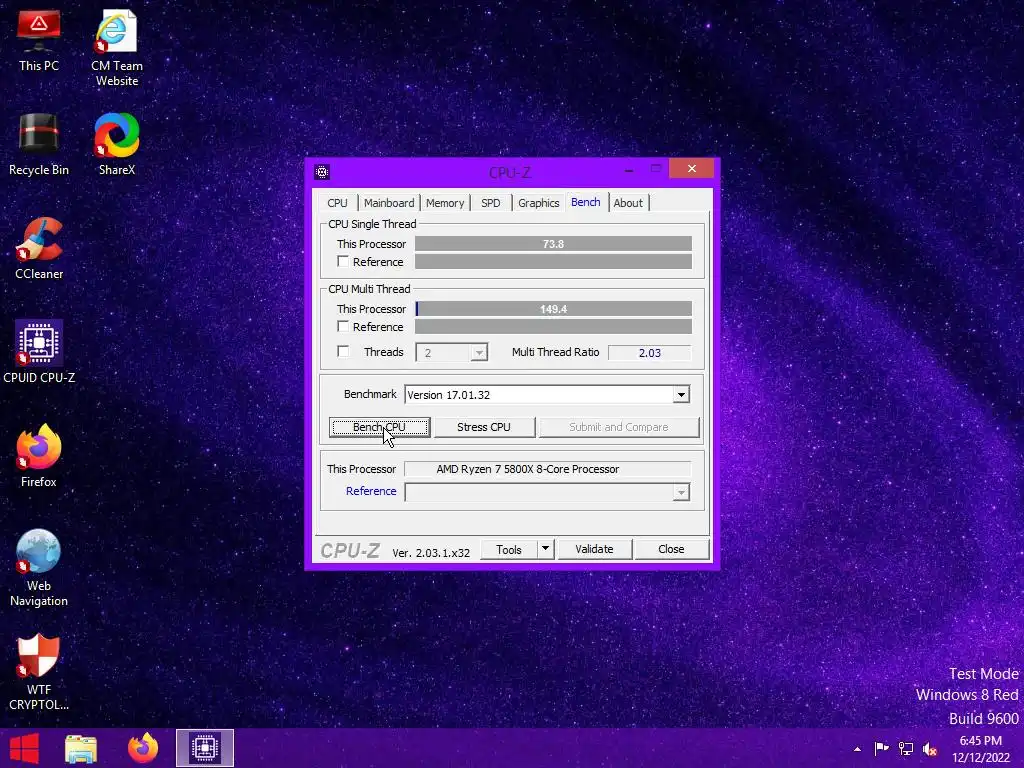Open Benchmark version dropdown
Screen dimensions: 1024x768
point(681,394)
